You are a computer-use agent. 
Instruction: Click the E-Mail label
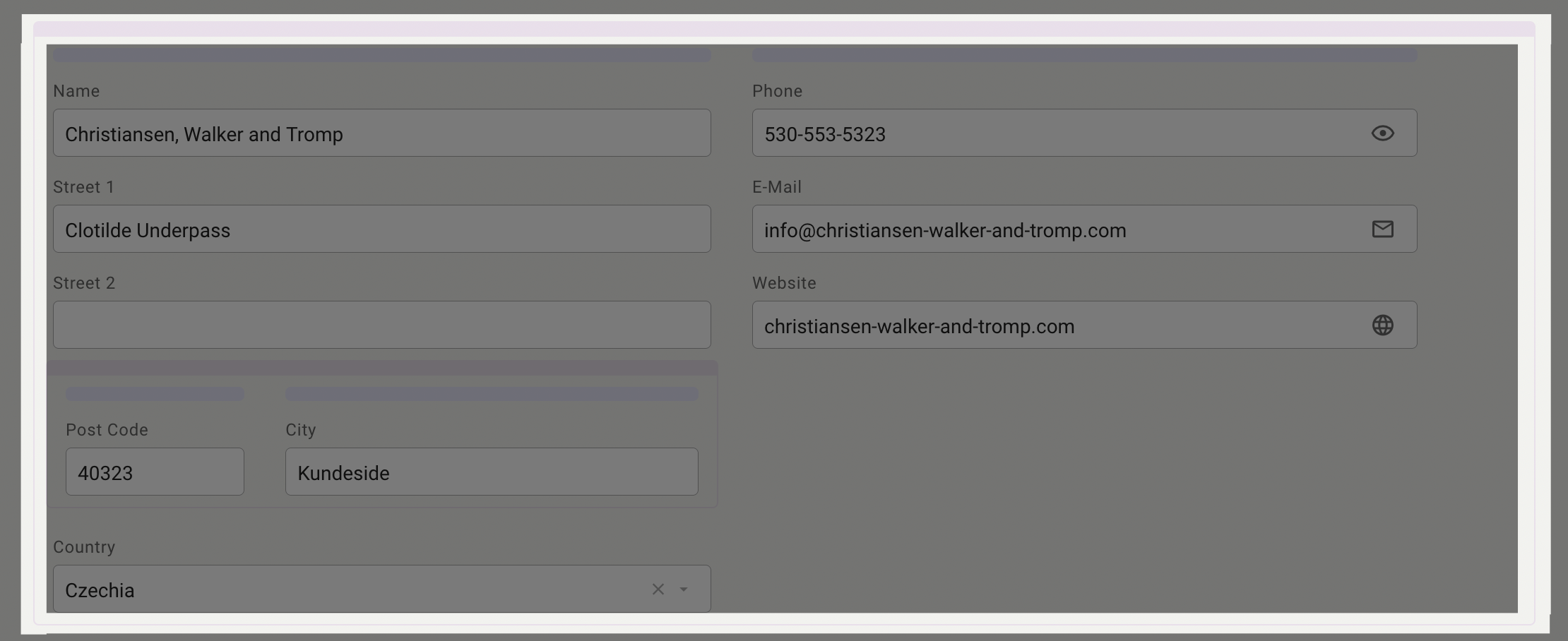(776, 187)
